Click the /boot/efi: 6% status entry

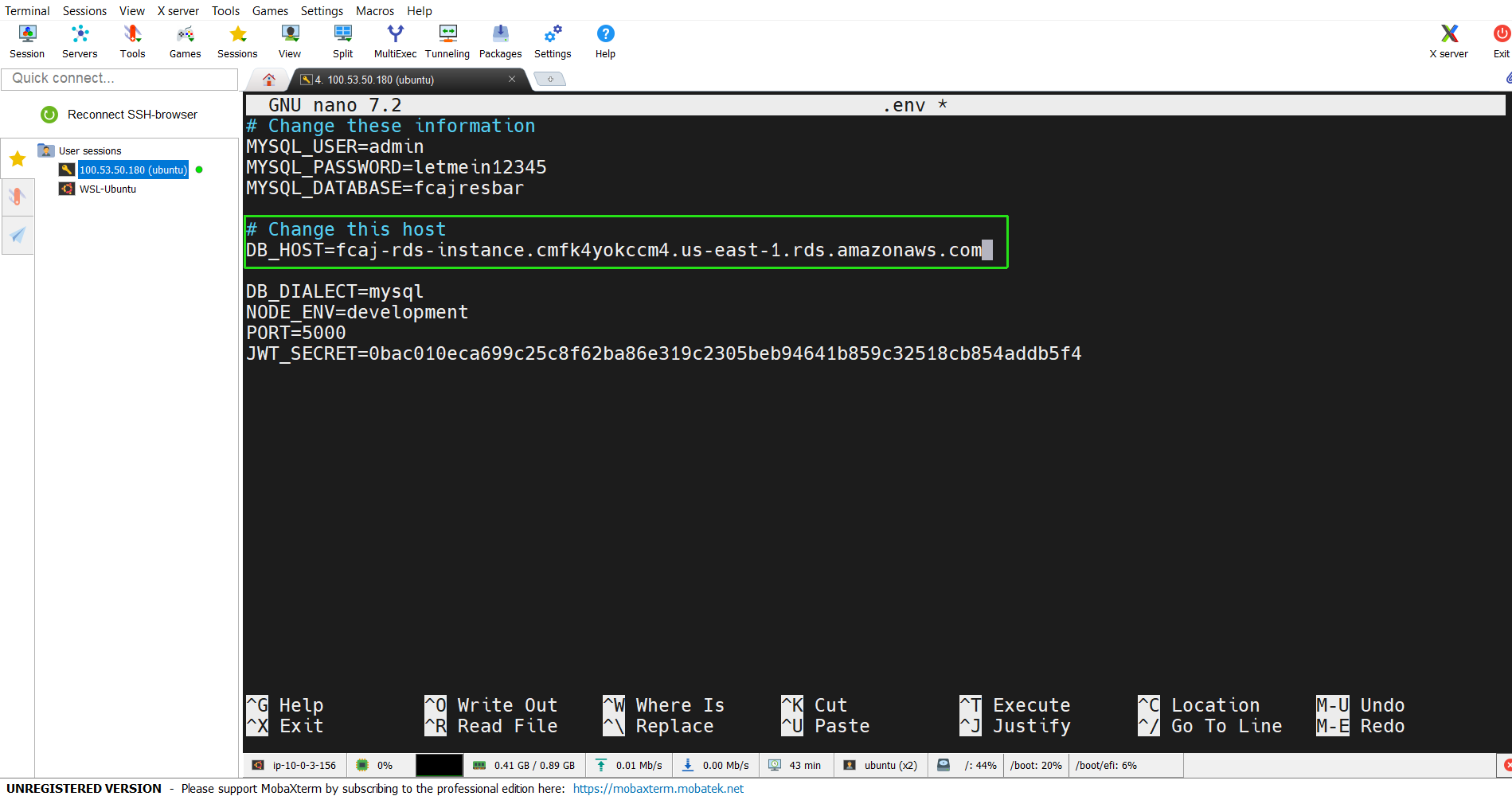pos(1106,765)
